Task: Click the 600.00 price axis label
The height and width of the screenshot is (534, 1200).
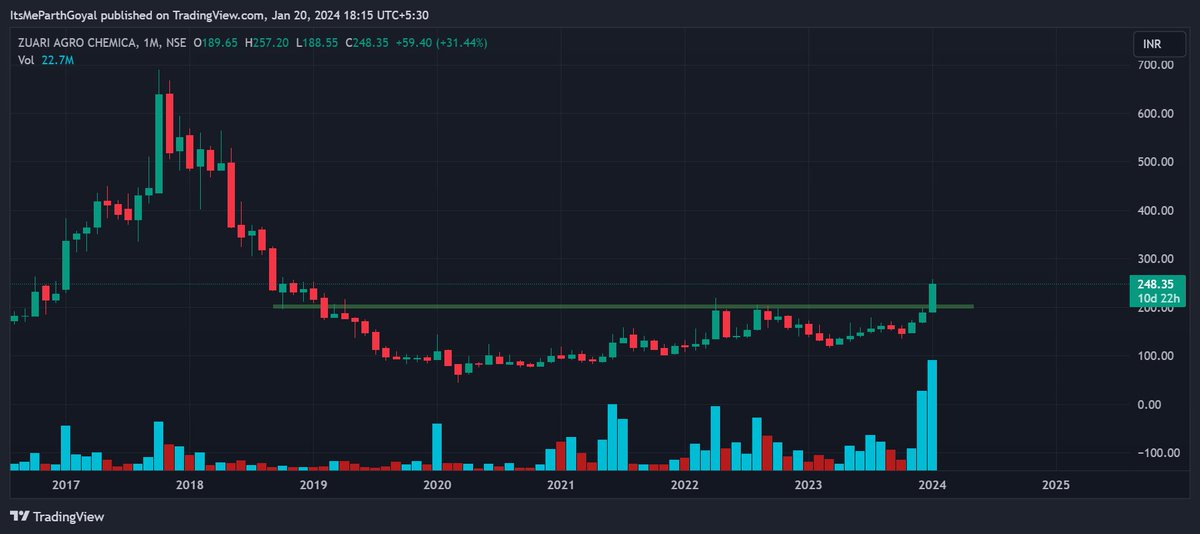Action: [1154, 114]
